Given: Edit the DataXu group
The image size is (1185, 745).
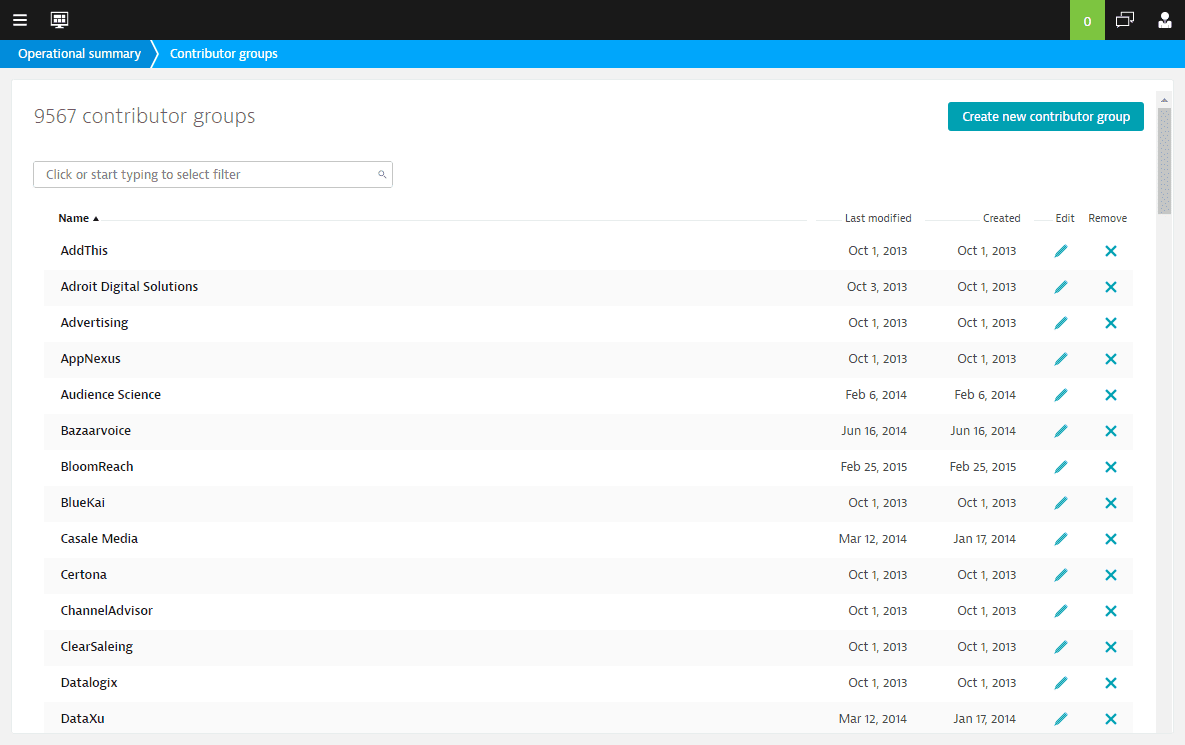Looking at the screenshot, I should click(x=1061, y=719).
